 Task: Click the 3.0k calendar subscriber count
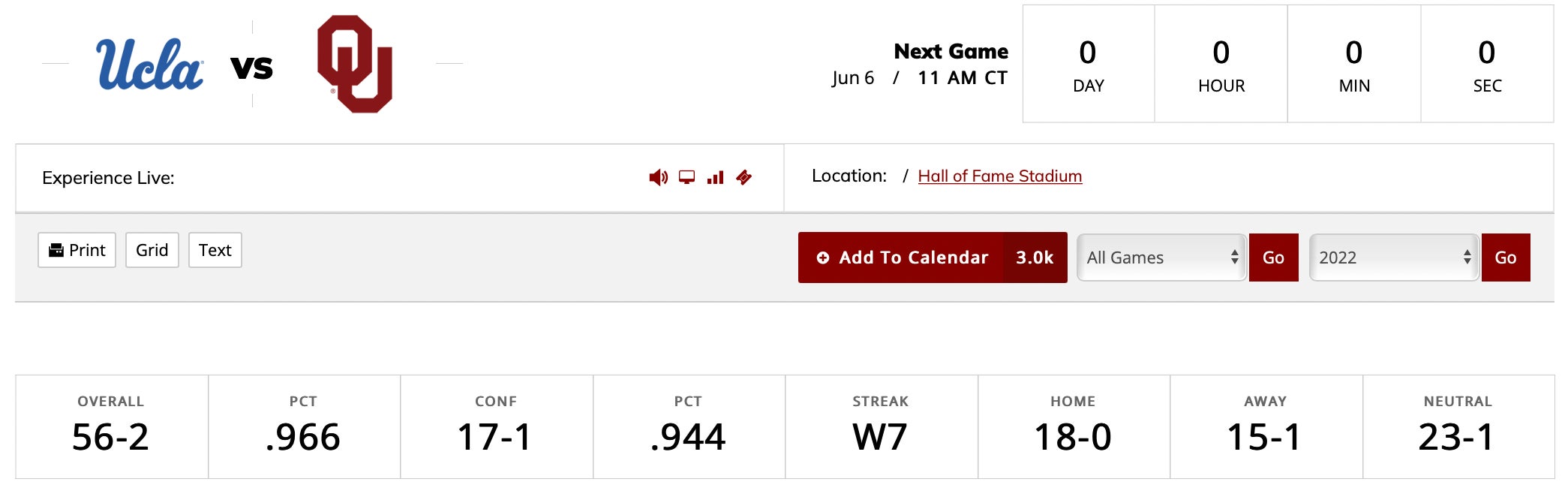(1035, 258)
